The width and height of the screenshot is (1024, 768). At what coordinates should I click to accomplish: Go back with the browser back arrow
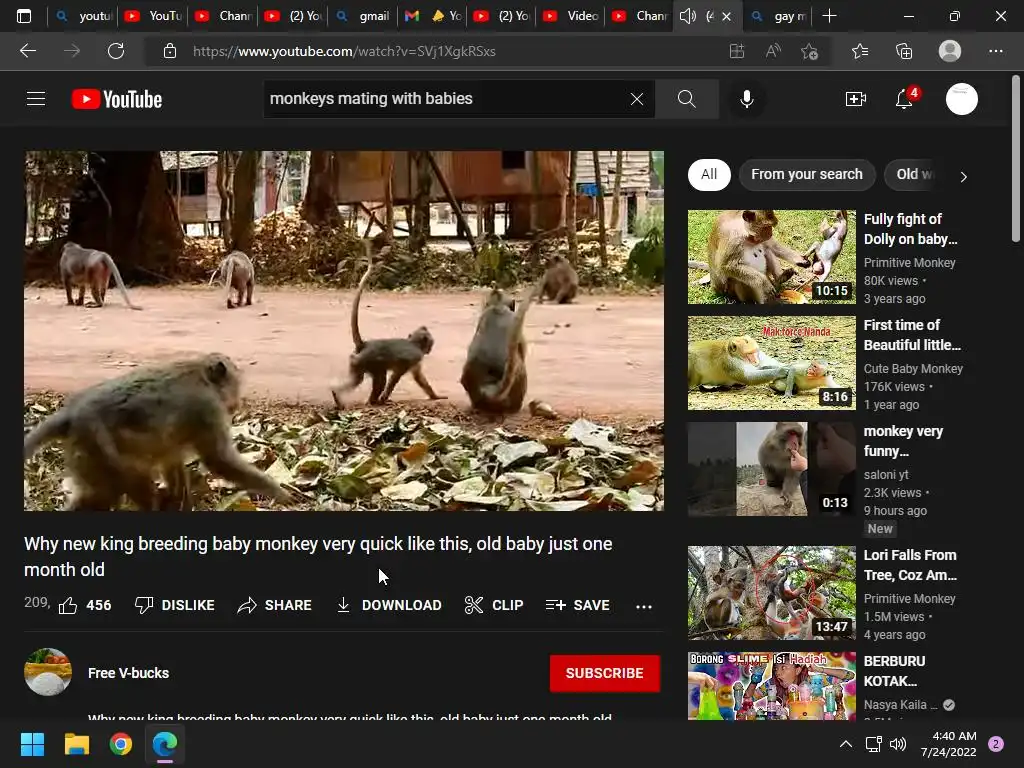click(27, 51)
